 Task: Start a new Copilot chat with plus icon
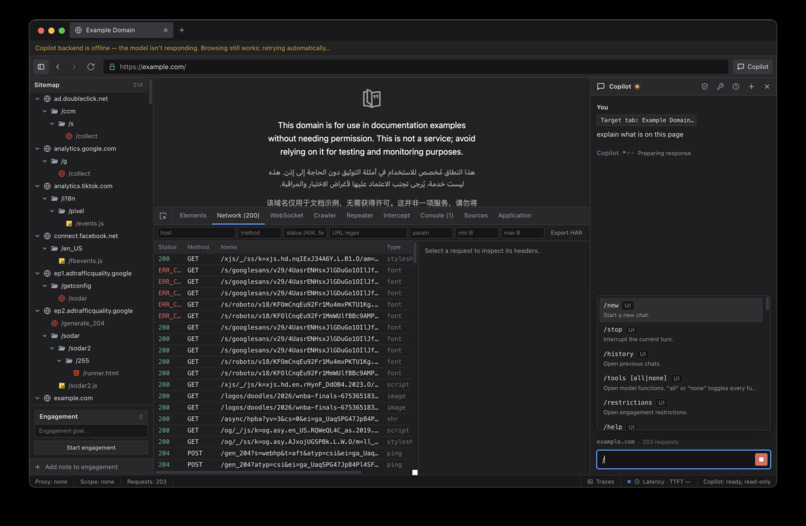coord(752,86)
